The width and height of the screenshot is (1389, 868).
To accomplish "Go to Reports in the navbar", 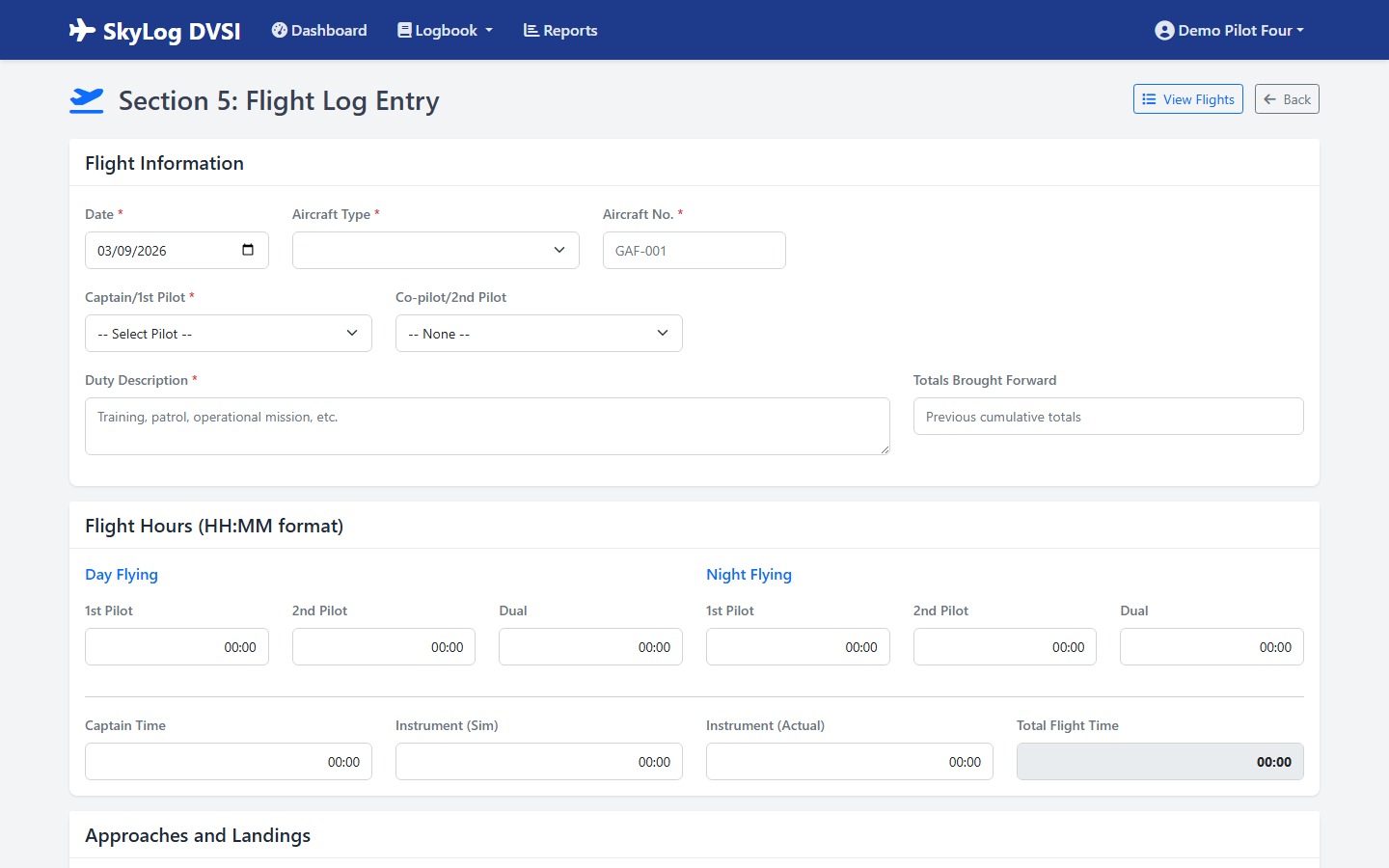I will click(x=560, y=31).
